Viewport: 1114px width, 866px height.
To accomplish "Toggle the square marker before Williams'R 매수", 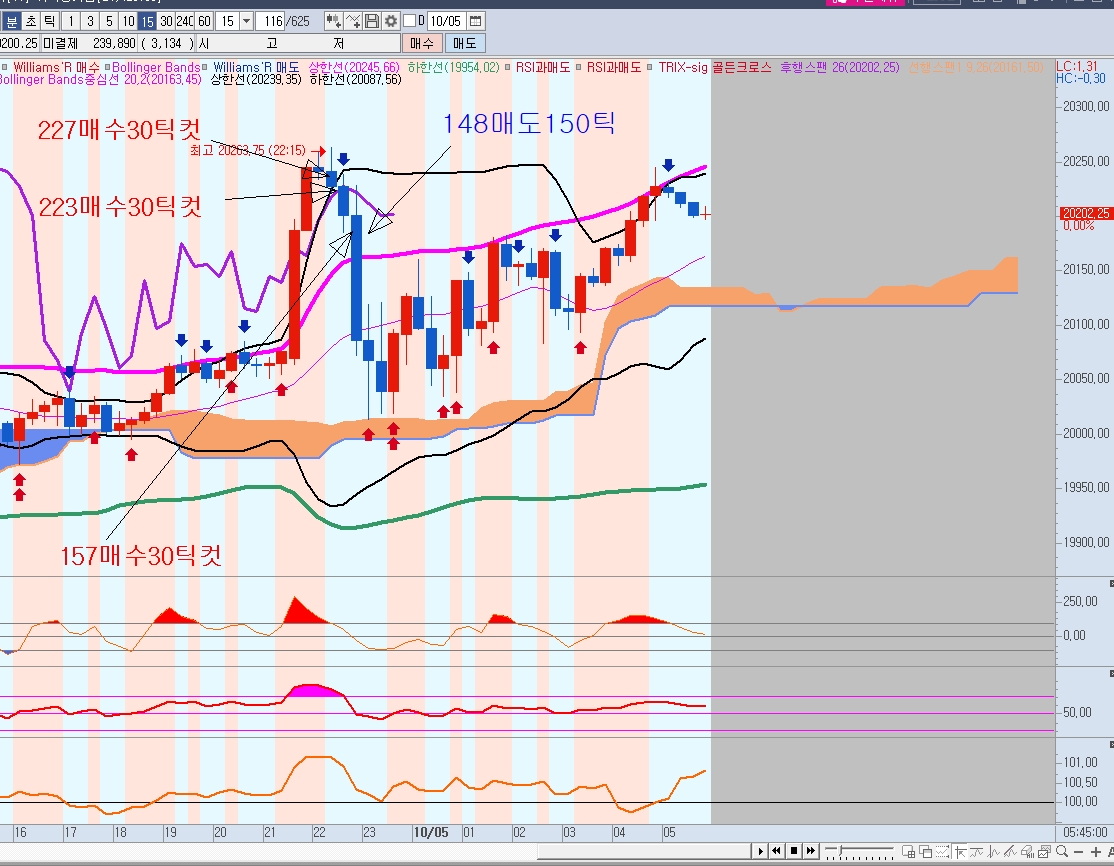I will pyautogui.click(x=5, y=67).
